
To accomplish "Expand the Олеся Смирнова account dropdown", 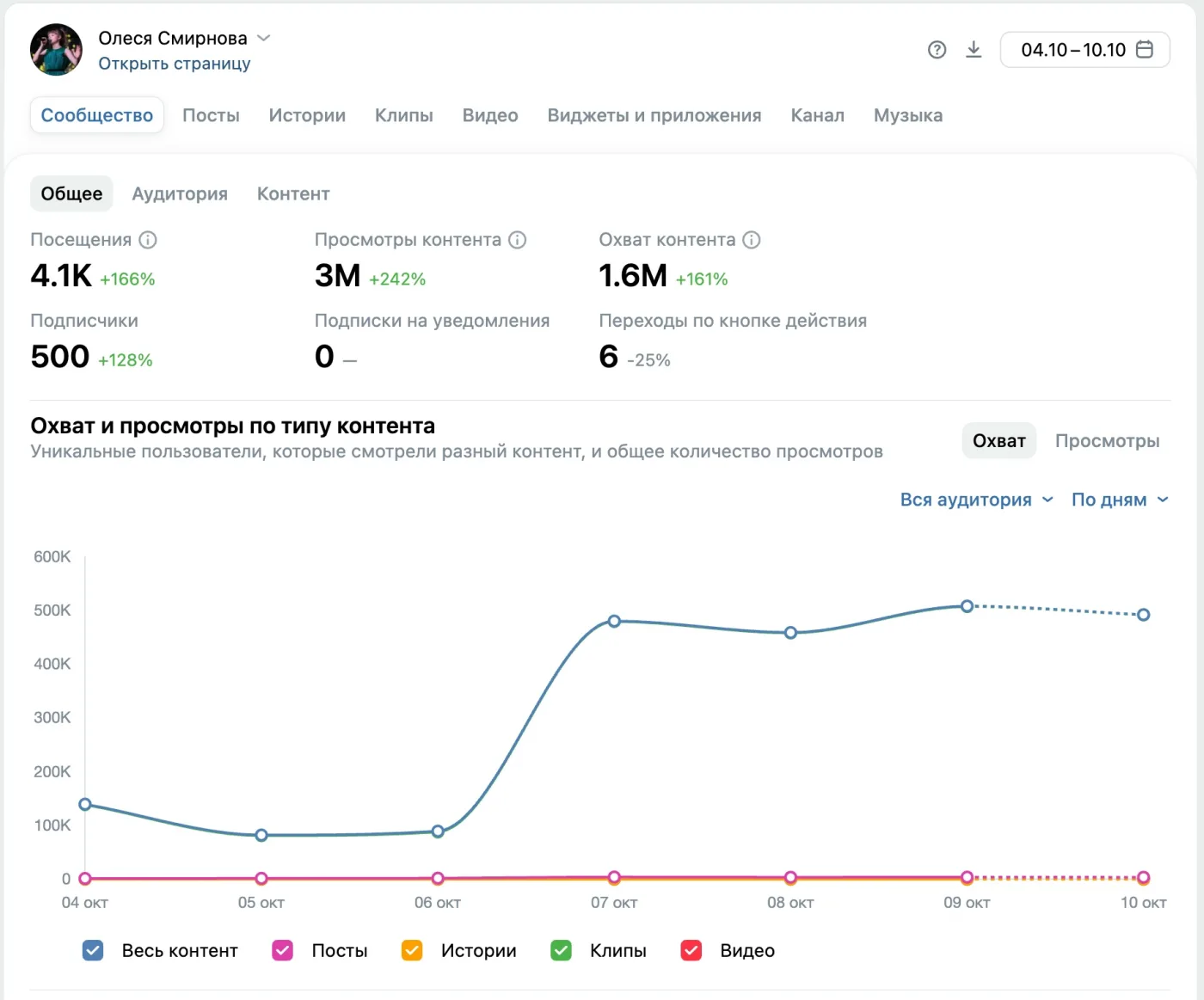I will pyautogui.click(x=264, y=38).
